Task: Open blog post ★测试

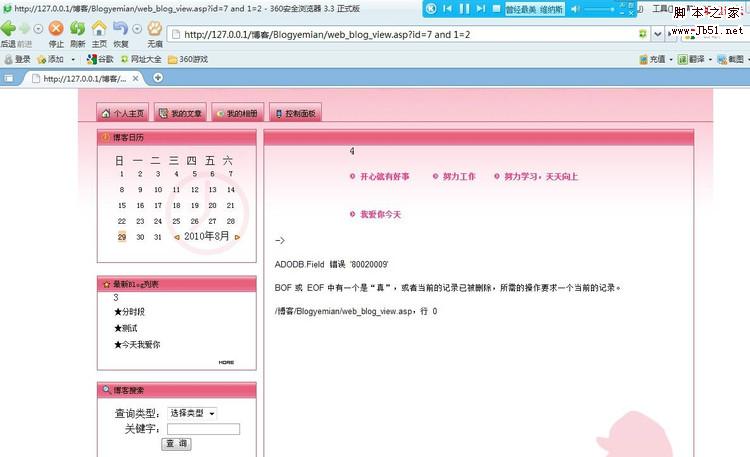Action: pyautogui.click(x=126, y=328)
